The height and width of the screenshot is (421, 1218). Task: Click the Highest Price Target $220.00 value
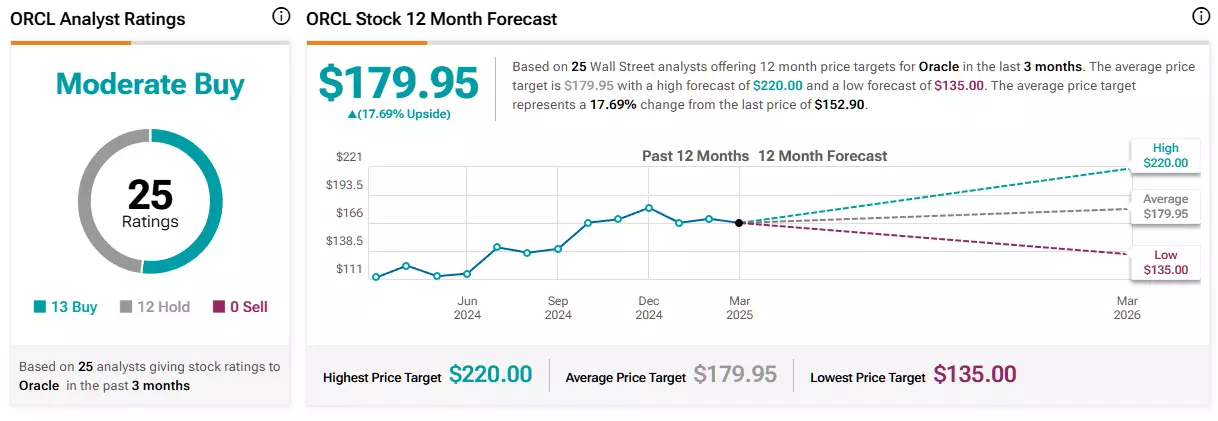coord(490,375)
